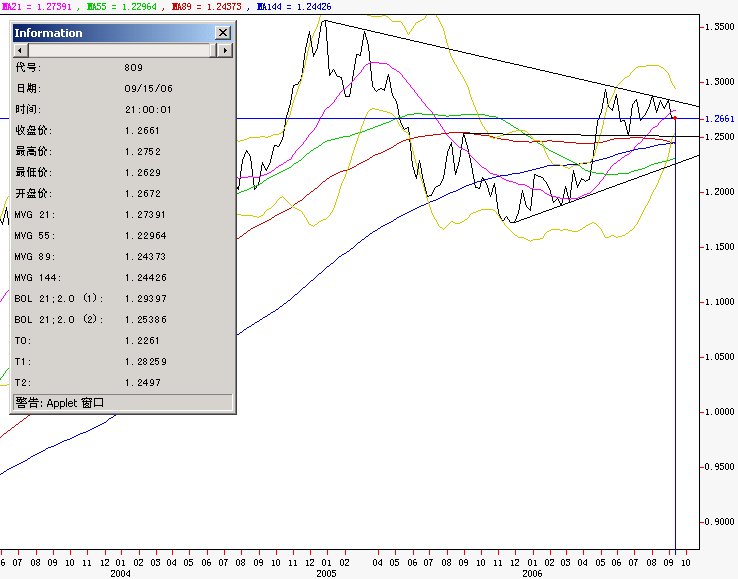Click the Information panel horizontal scrollbar track

(122, 50)
